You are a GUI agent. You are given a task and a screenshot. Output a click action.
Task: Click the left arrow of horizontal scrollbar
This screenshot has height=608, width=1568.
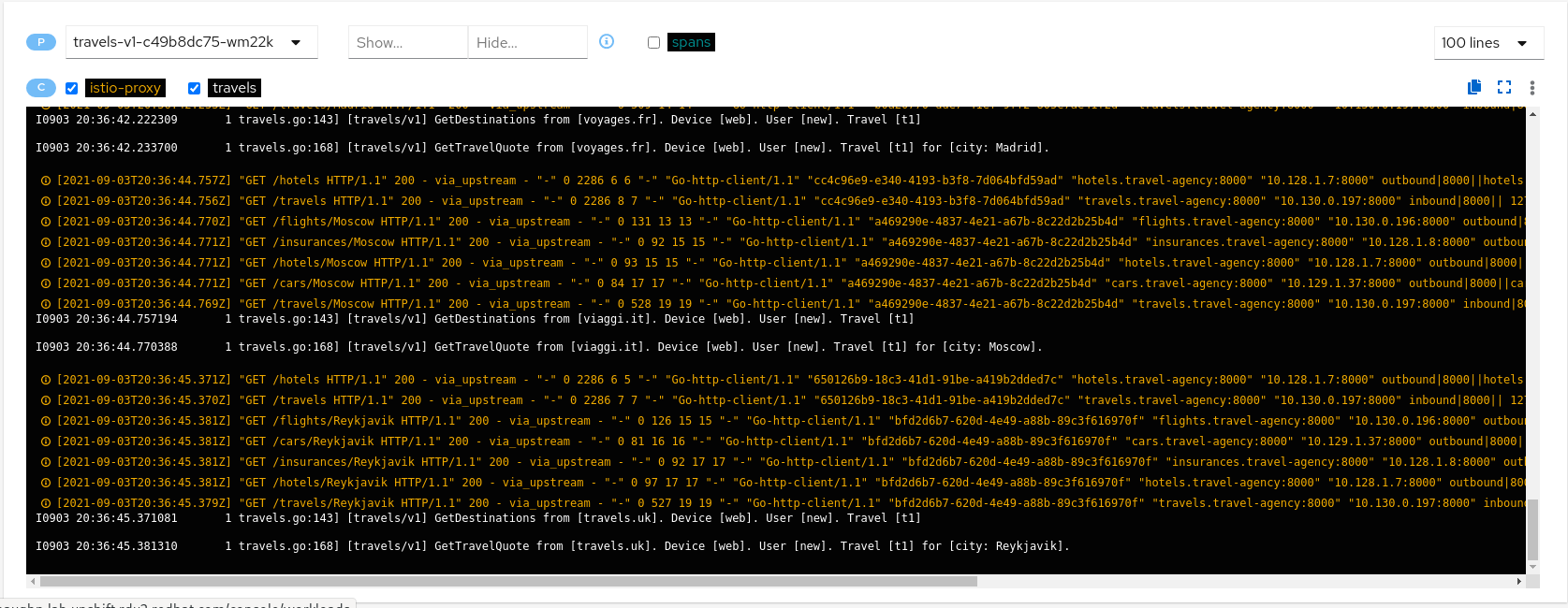[x=34, y=581]
